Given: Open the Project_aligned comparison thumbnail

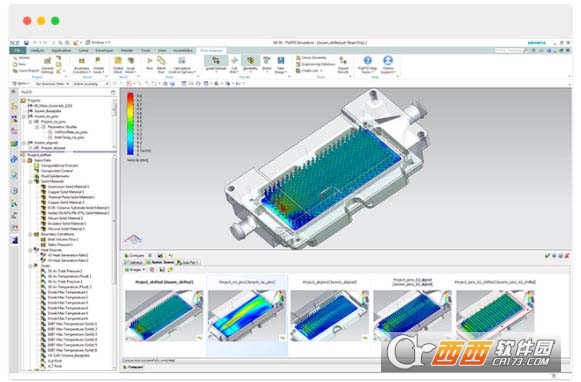Looking at the screenshot, I should [x=329, y=315].
